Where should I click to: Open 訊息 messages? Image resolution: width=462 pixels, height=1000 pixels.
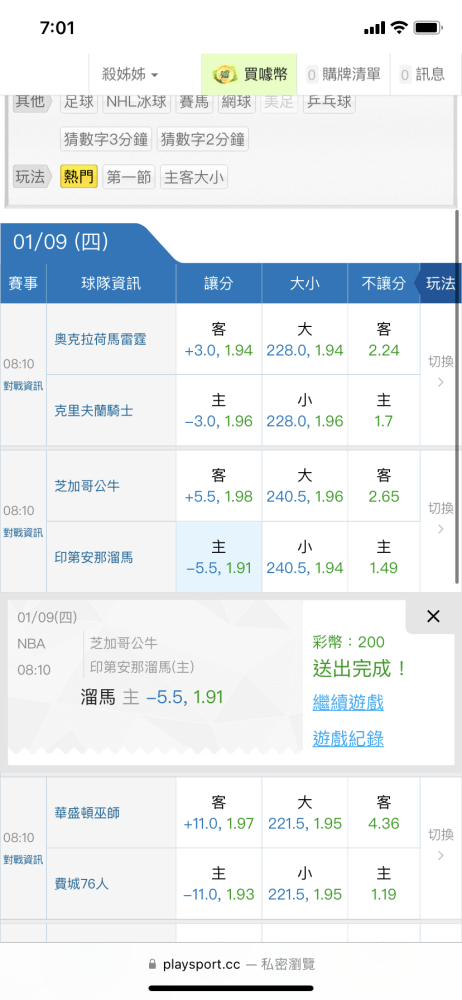pos(422,75)
